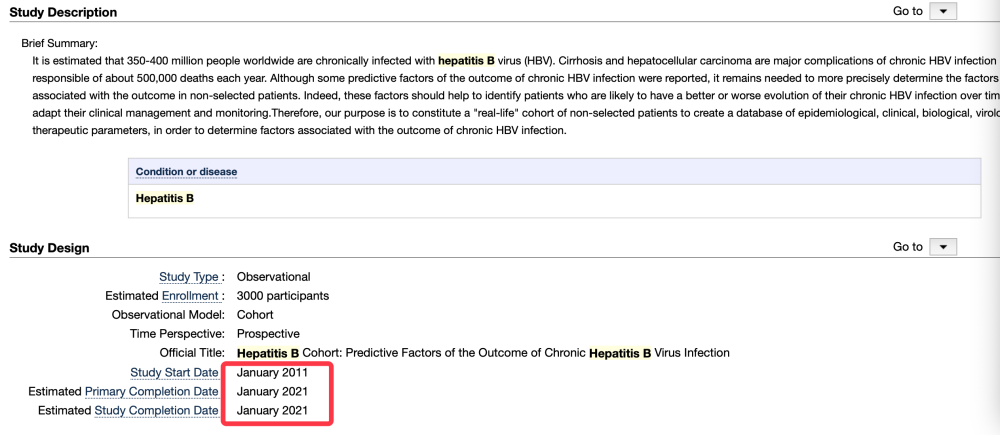Click the Prospective time perspective value
This screenshot has height=435, width=1000.
[268, 334]
